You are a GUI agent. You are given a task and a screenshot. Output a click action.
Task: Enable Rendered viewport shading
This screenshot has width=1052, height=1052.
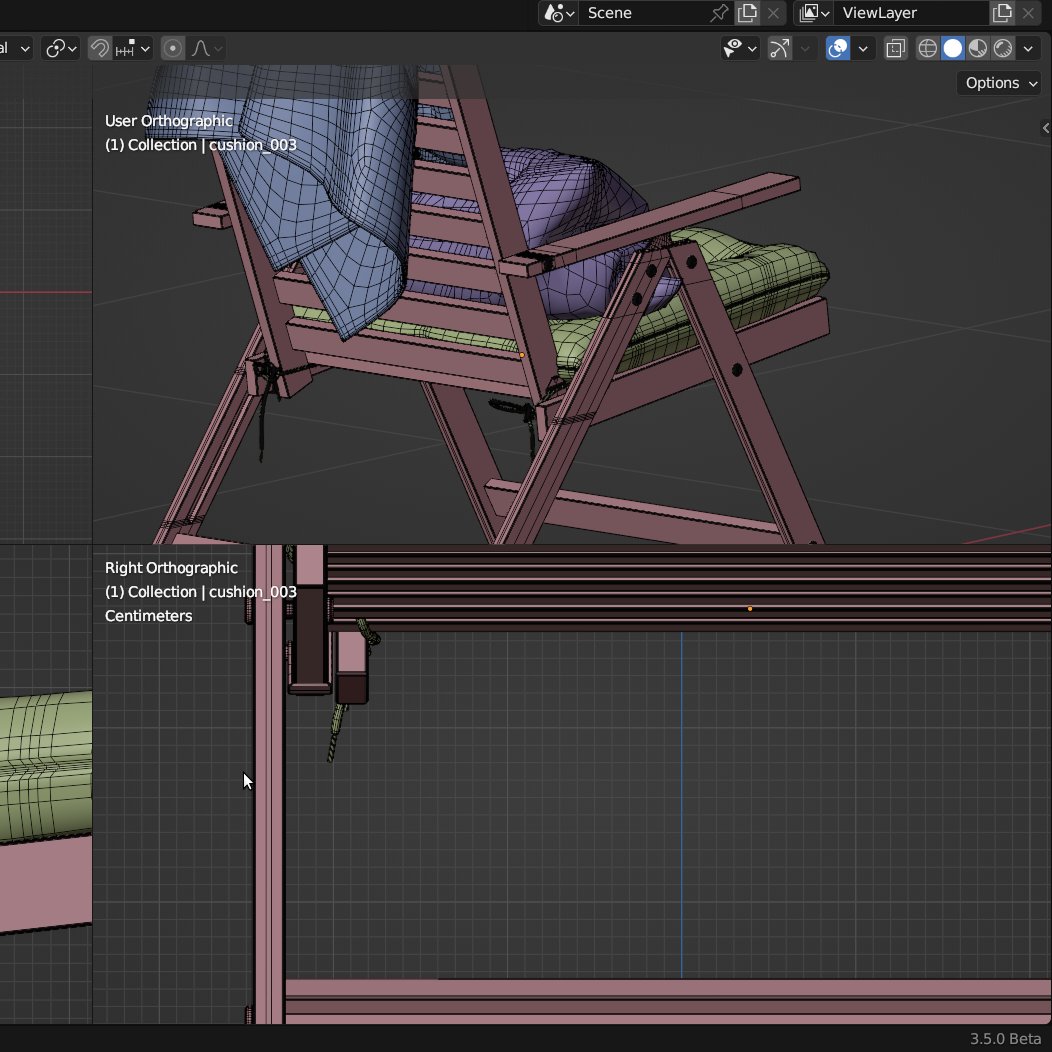tap(1002, 47)
